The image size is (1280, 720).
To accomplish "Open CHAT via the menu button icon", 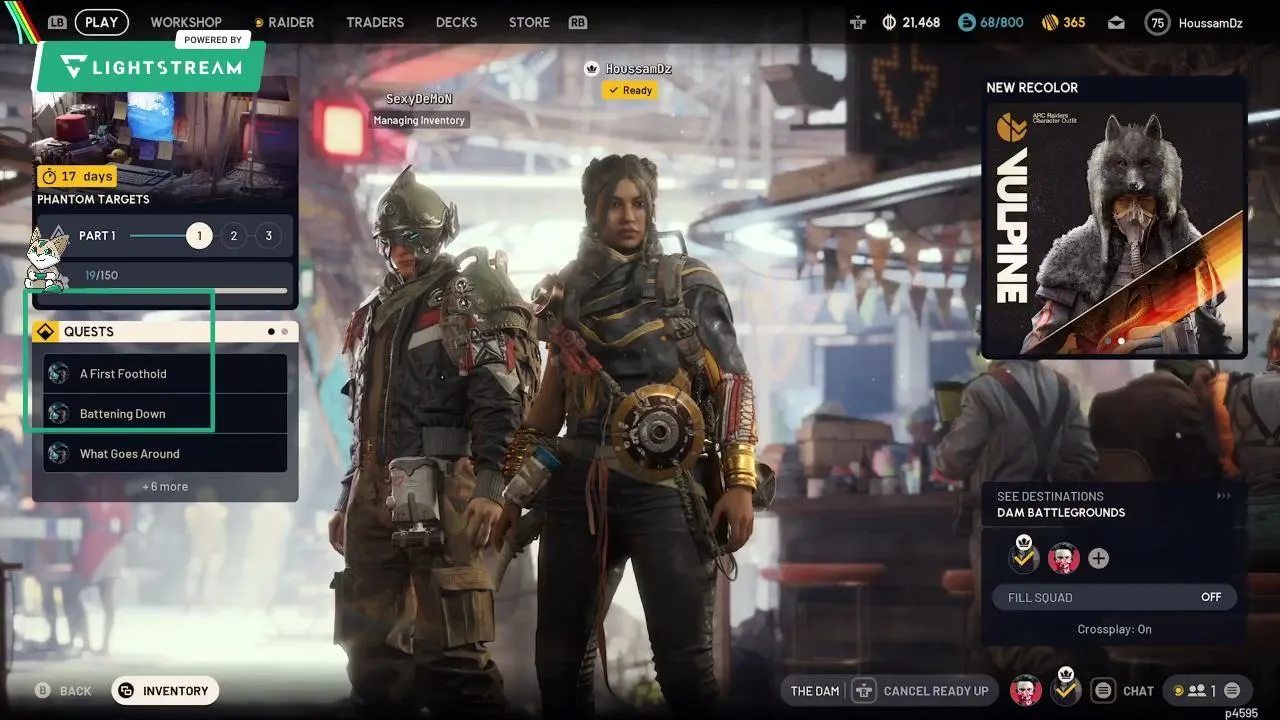I will [x=1102, y=691].
